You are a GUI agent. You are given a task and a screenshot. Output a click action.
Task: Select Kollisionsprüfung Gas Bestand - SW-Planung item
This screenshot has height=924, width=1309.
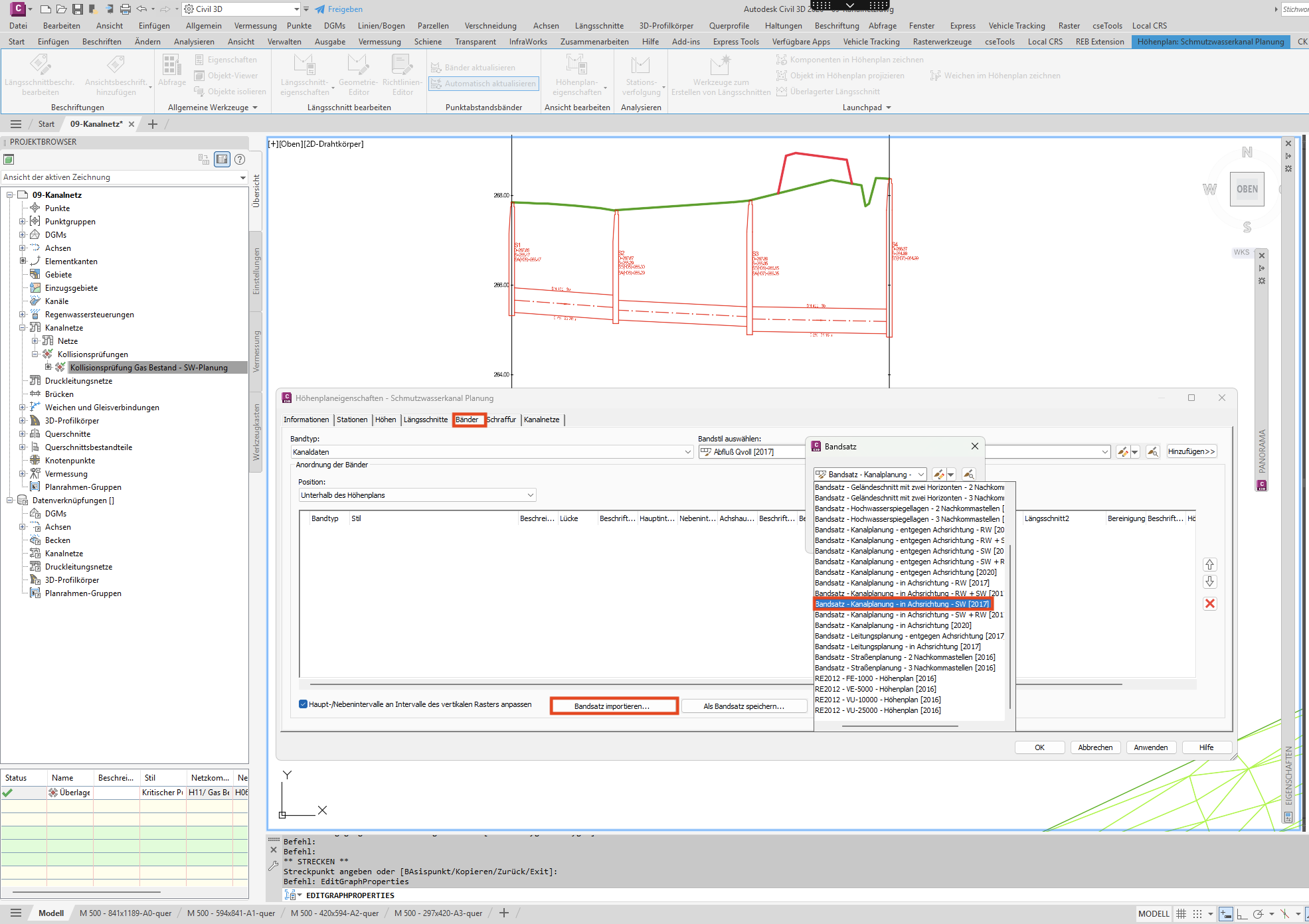coord(149,368)
